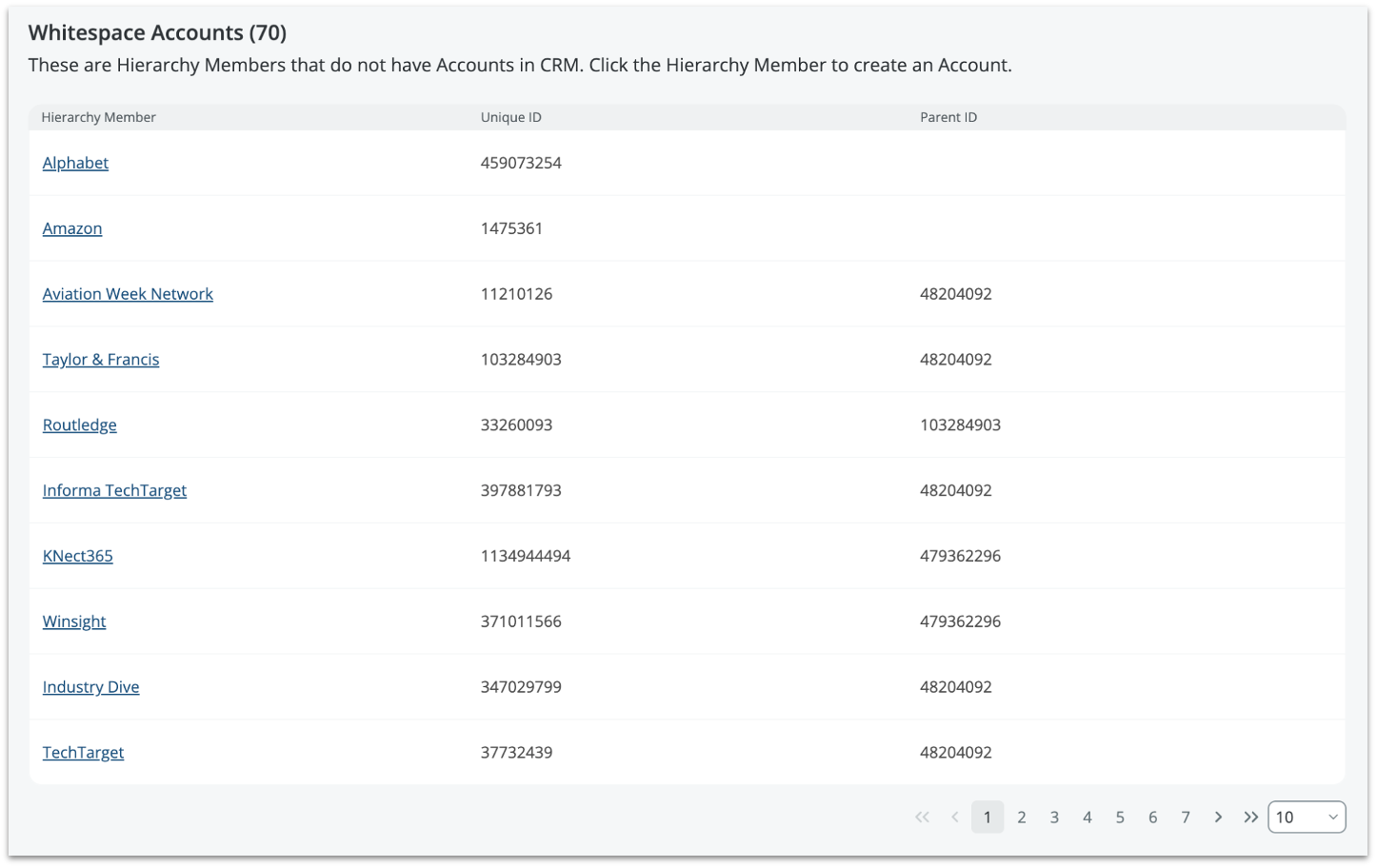1377x868 pixels.
Task: Click the previous page arrow
Action: click(954, 817)
